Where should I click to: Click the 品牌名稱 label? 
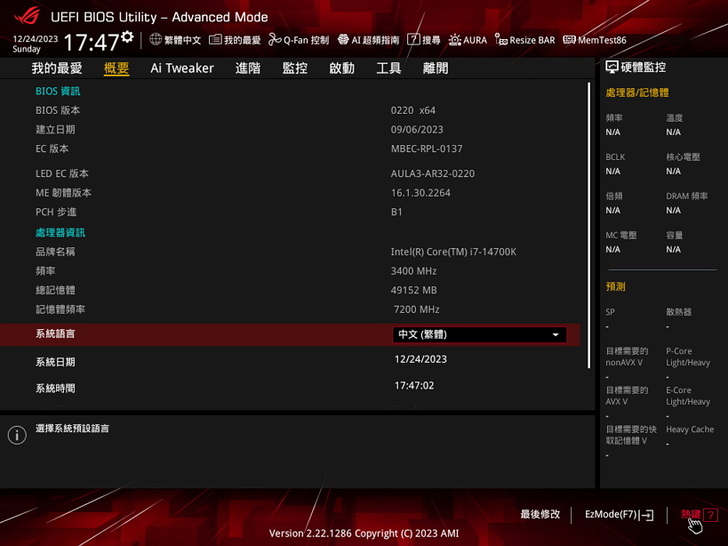55,252
